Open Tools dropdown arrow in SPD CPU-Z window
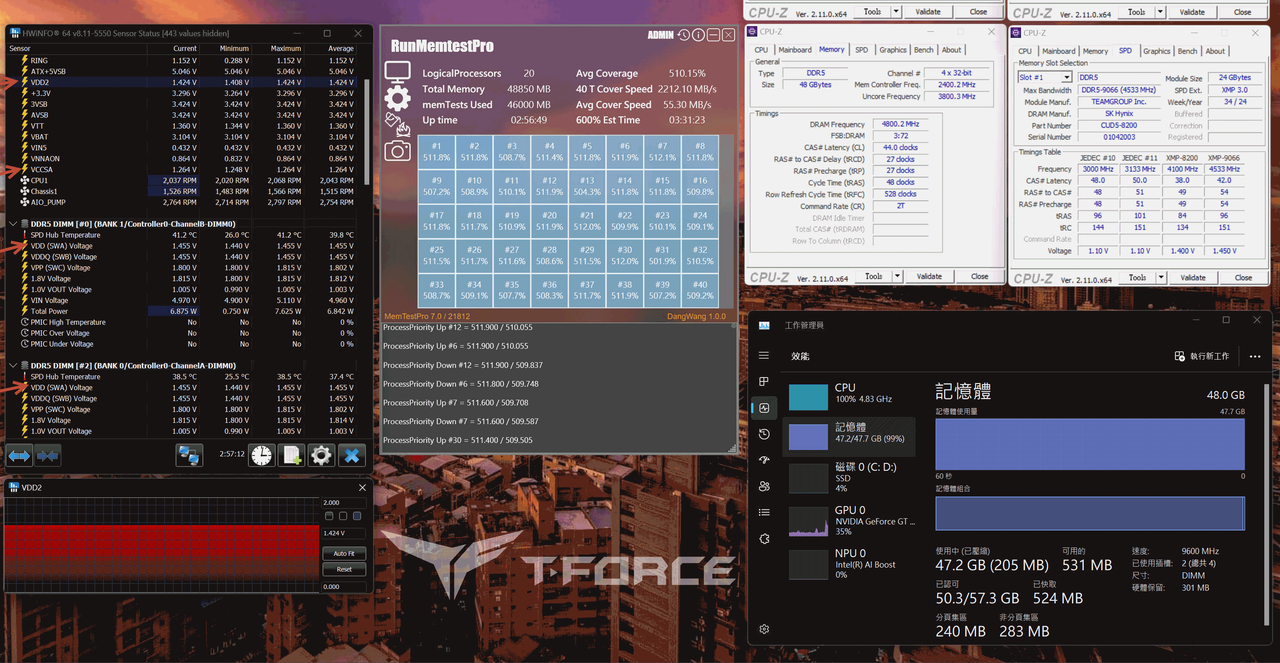This screenshot has height=663, width=1280. 1160,278
